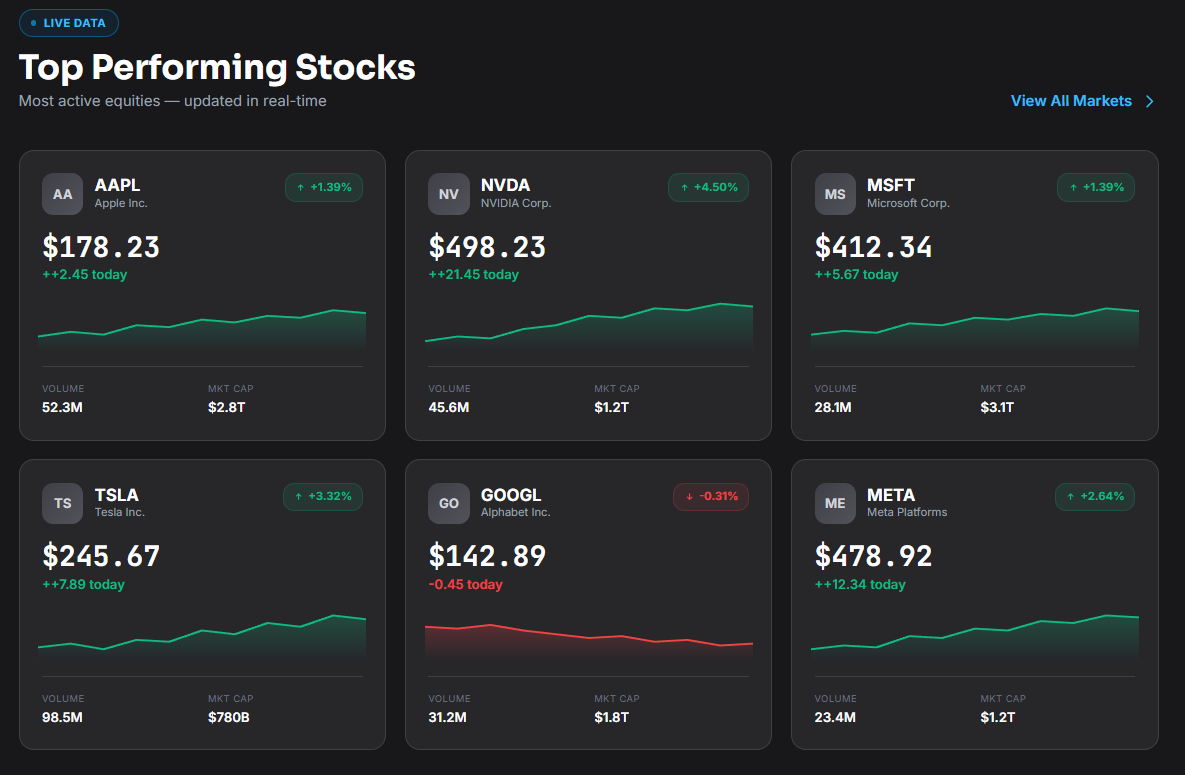1185x775 pixels.
Task: Click the NVDA price $498.23
Action: 487,247
